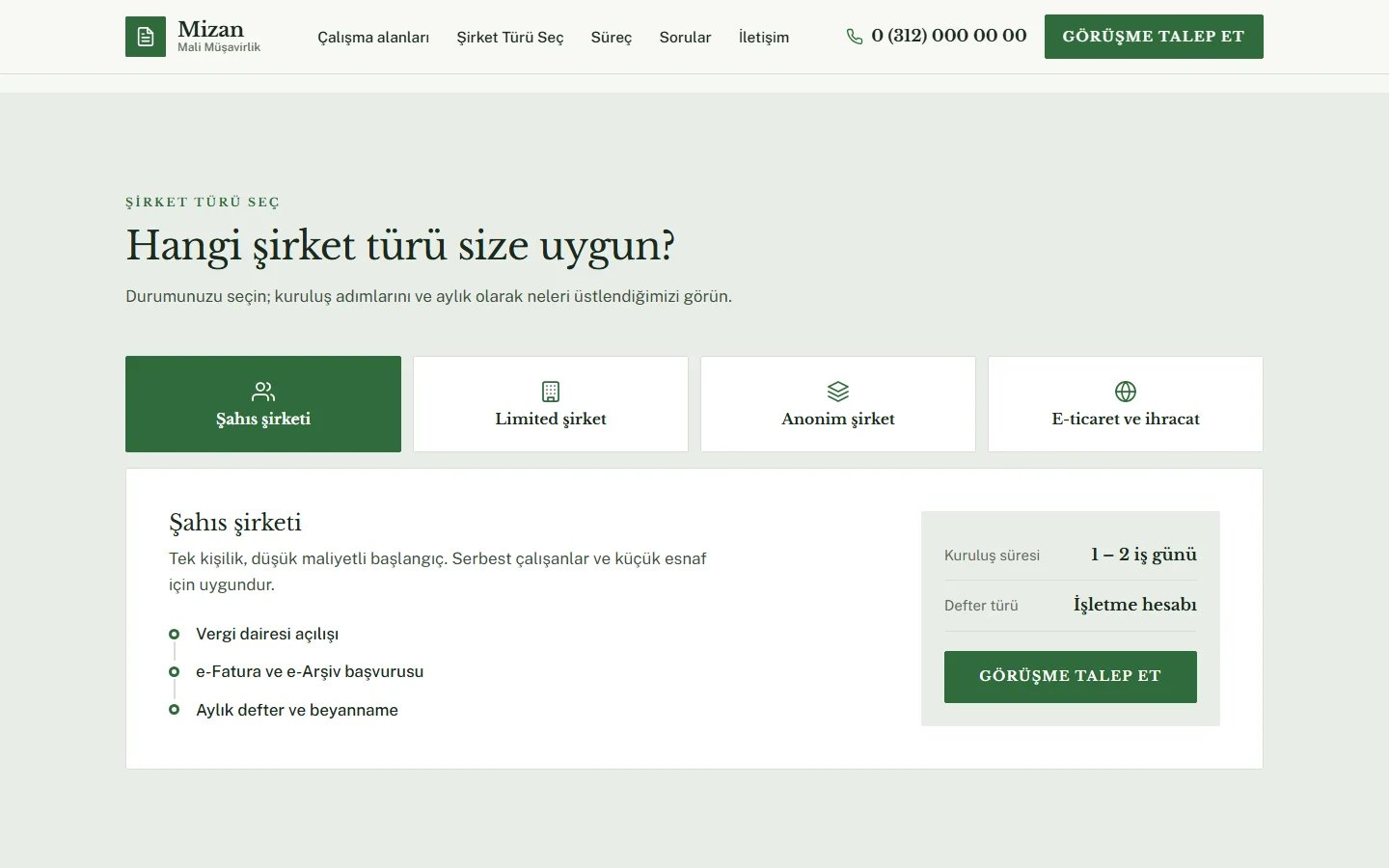The height and width of the screenshot is (868, 1389).
Task: Click 'e-Fatura ve e-Arşiv başvurusu' step
Action: (x=310, y=671)
